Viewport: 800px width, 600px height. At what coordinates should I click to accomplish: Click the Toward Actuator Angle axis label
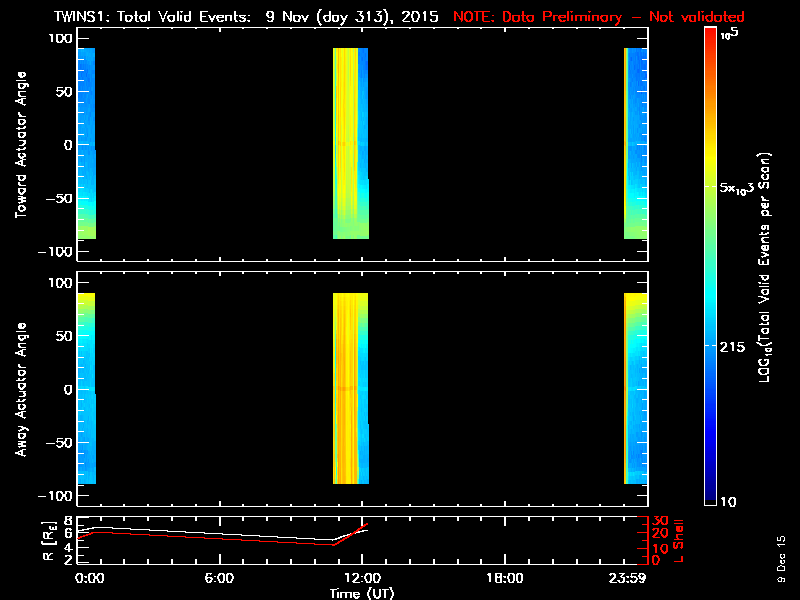[x=21, y=145]
